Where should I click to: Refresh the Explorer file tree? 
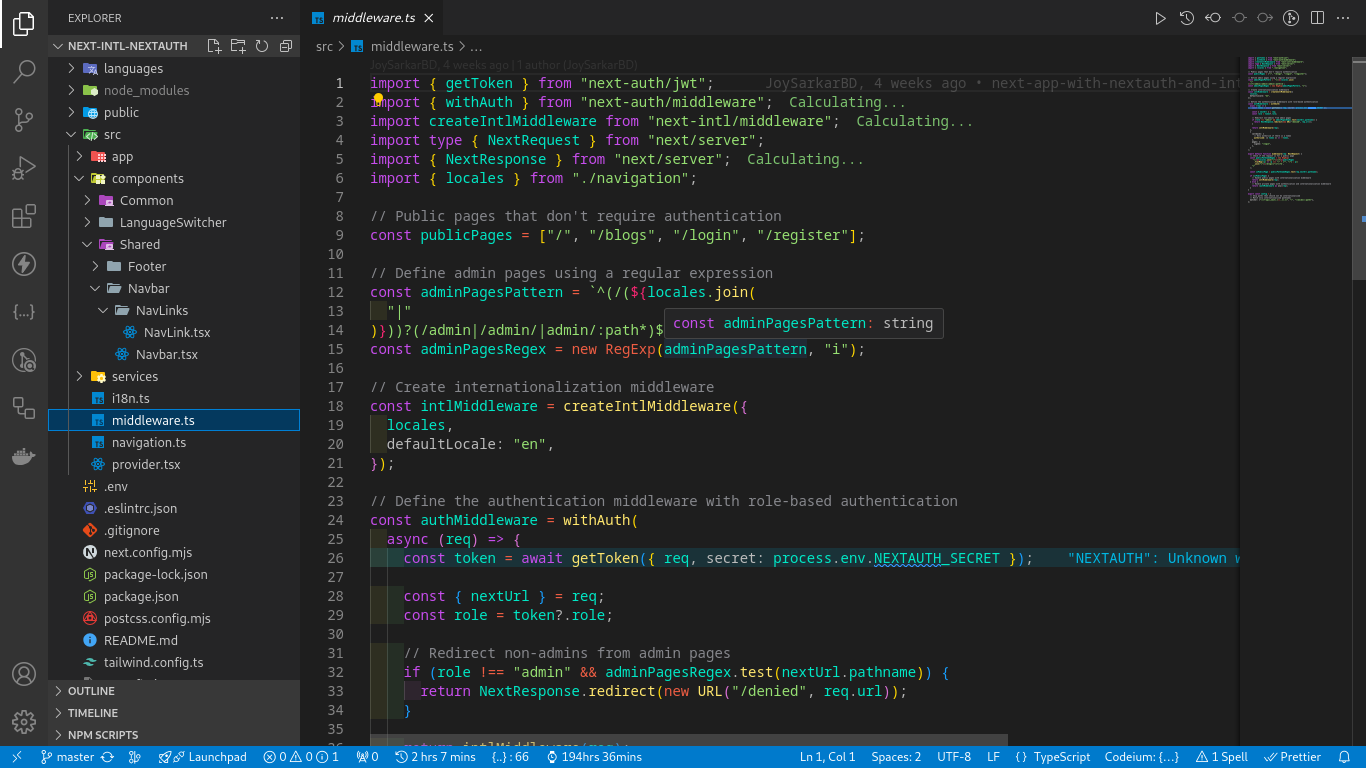click(x=262, y=46)
